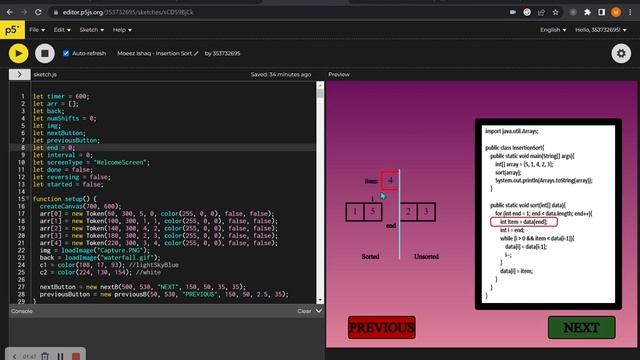The height and width of the screenshot is (360, 640).
Task: Click the loadImage("Capture.PNG") line
Action: (95, 250)
